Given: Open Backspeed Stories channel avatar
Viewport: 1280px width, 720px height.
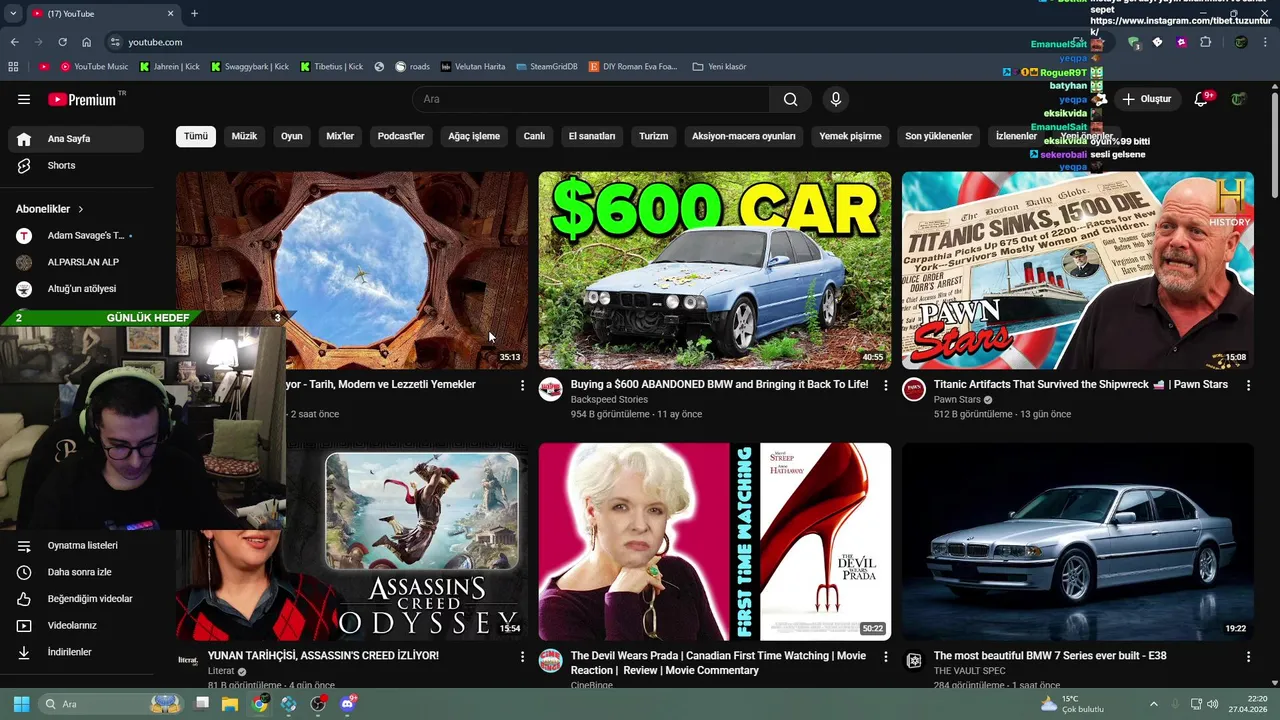Looking at the screenshot, I should pyautogui.click(x=551, y=389).
